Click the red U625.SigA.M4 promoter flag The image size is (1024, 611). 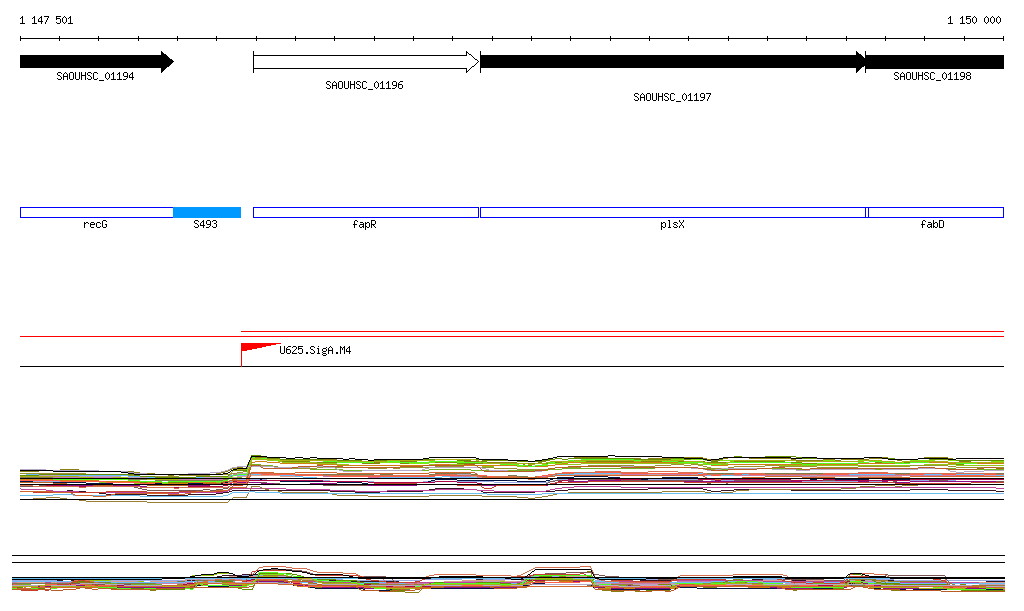256,348
